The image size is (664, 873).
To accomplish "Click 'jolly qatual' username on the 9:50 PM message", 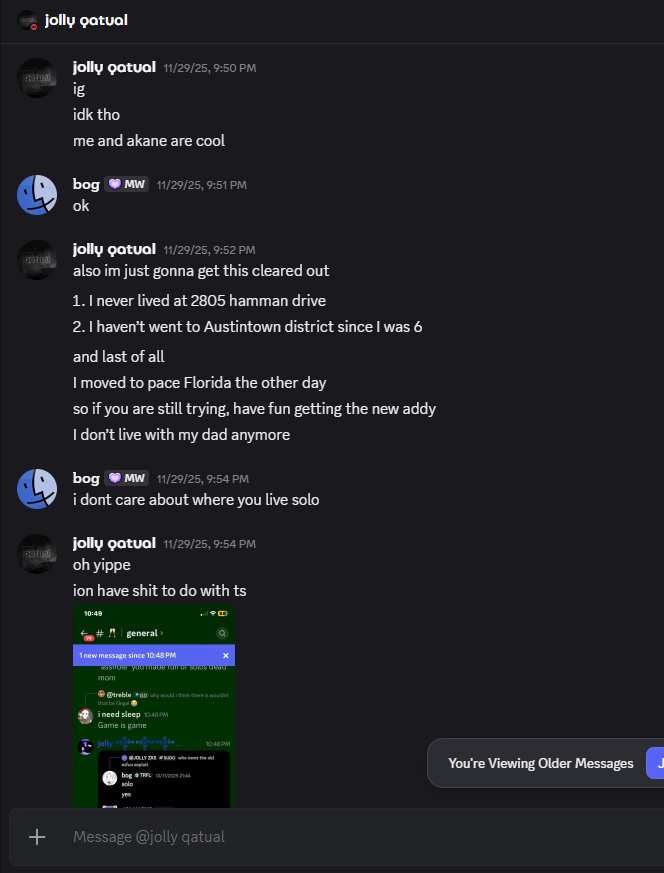I will [114, 67].
